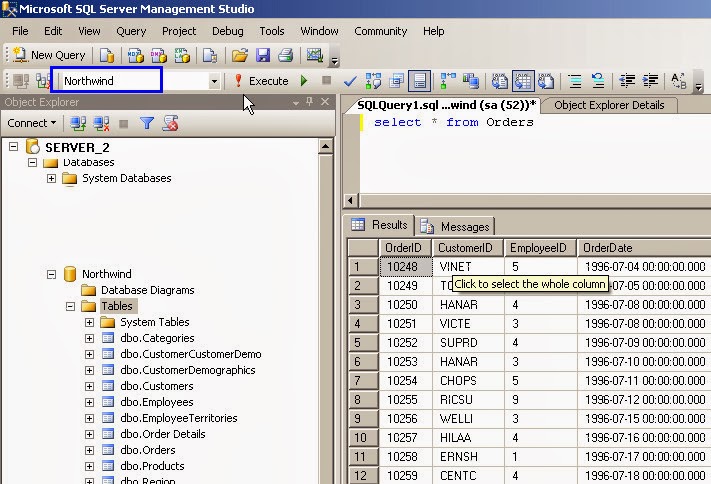Open the Query menu
711x484 pixels.
pos(130,31)
